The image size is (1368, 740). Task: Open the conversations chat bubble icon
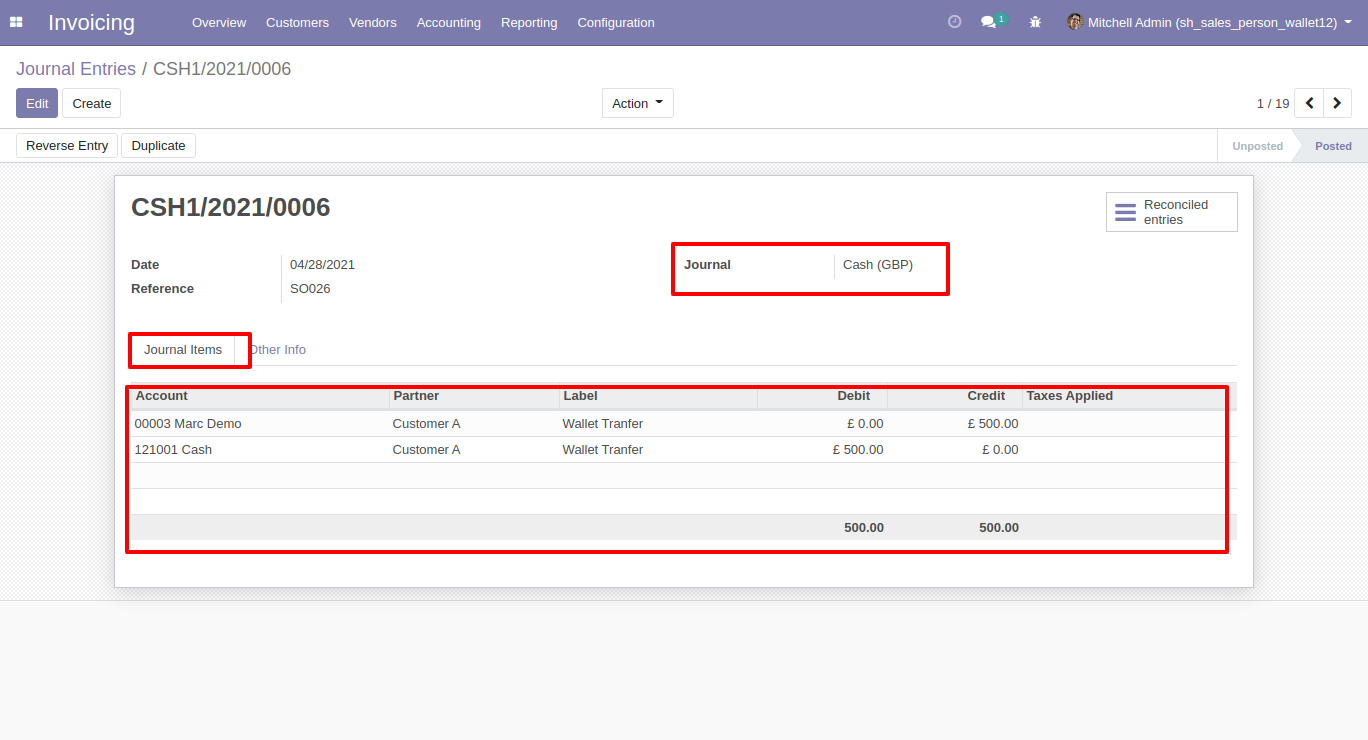pos(989,22)
